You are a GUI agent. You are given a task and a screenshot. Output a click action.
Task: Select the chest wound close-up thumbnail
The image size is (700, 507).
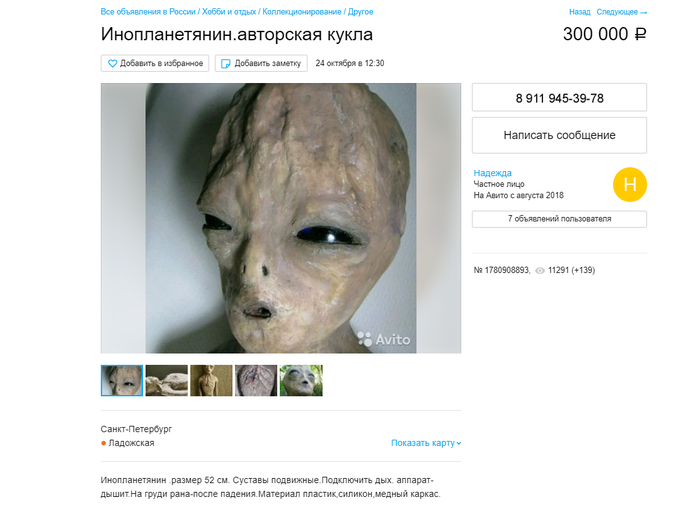click(x=256, y=381)
